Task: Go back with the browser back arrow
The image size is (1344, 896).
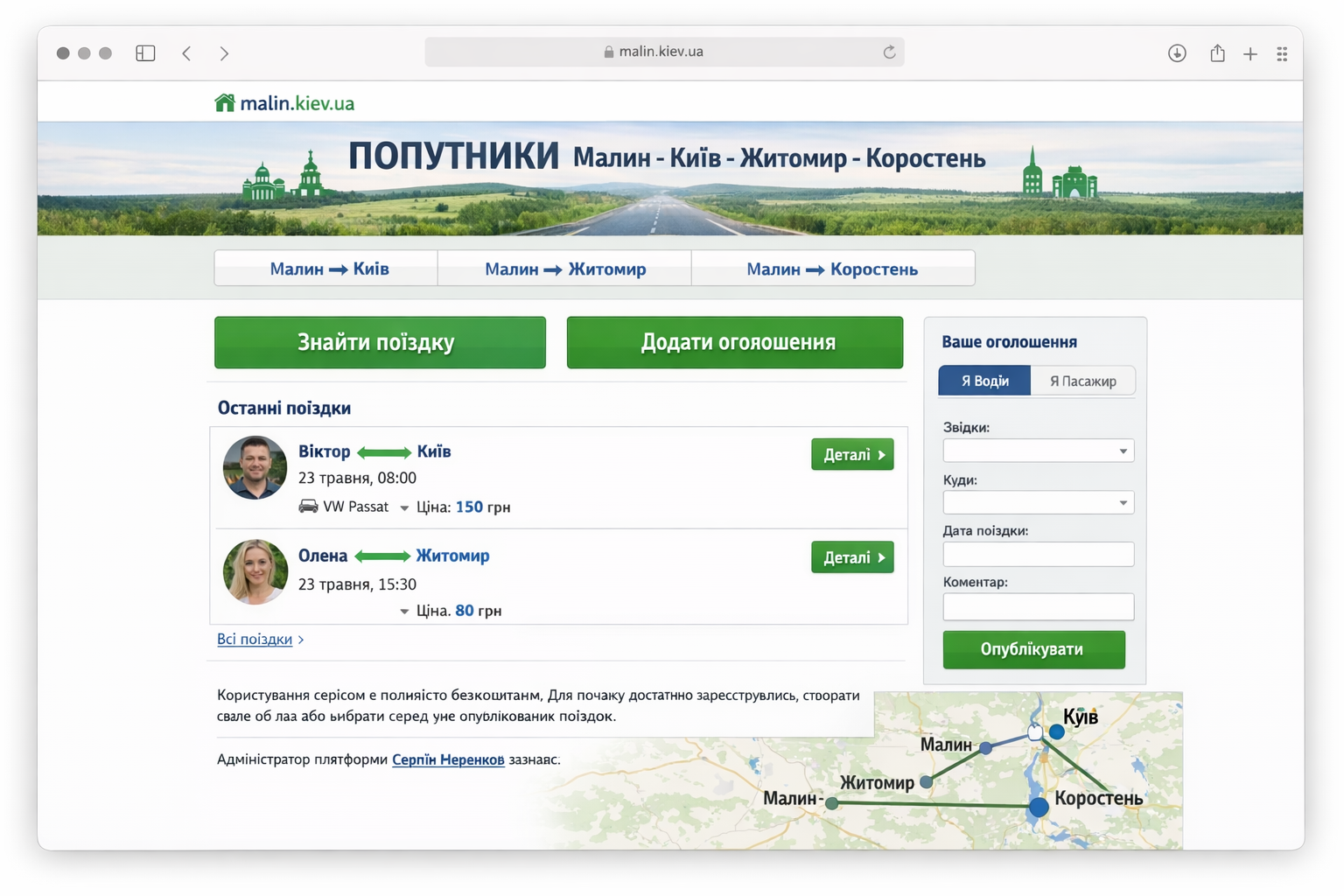Action: [186, 53]
